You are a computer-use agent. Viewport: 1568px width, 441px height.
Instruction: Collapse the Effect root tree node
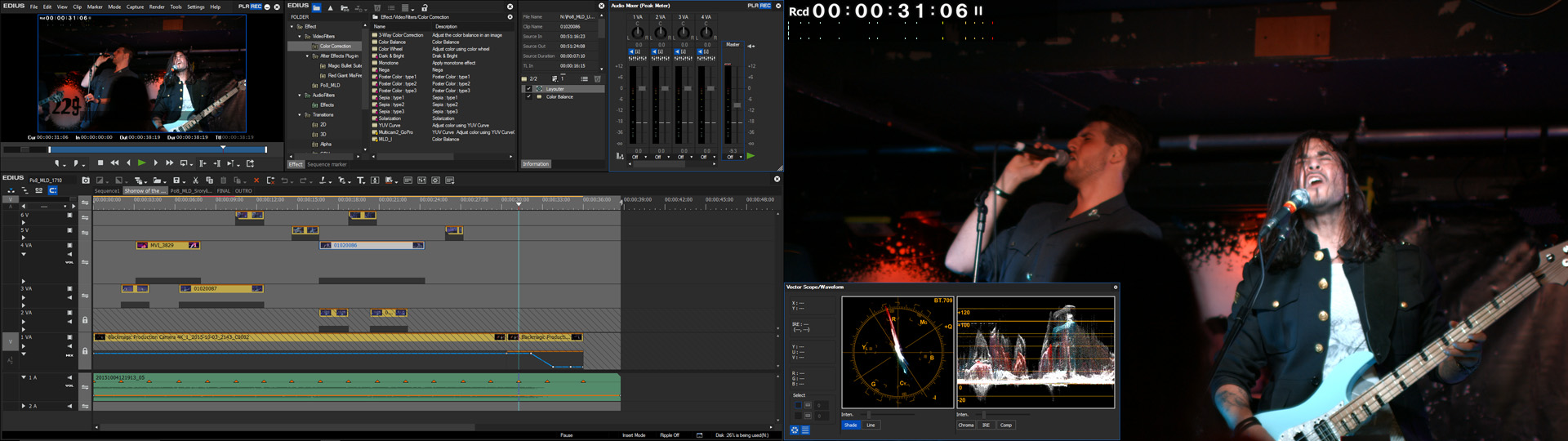click(292, 27)
